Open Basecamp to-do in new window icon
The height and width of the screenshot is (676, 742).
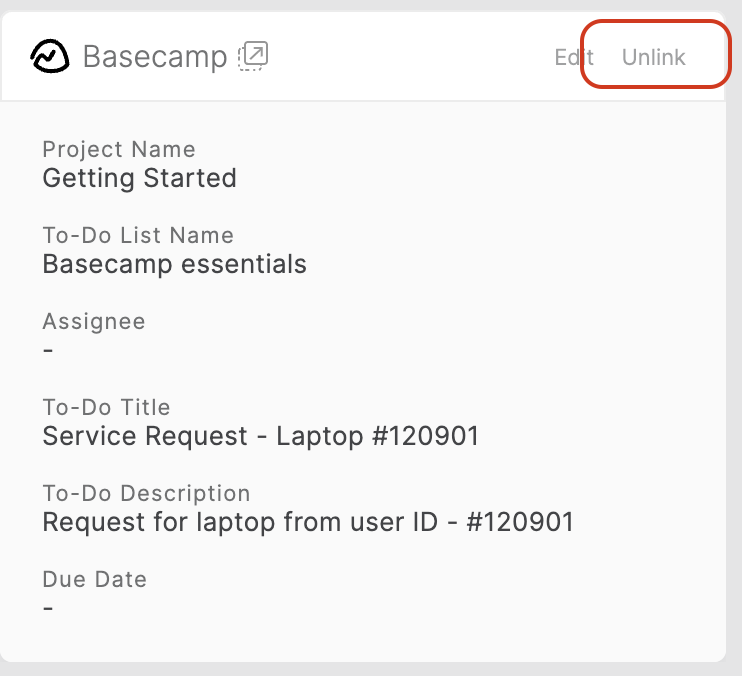(254, 56)
